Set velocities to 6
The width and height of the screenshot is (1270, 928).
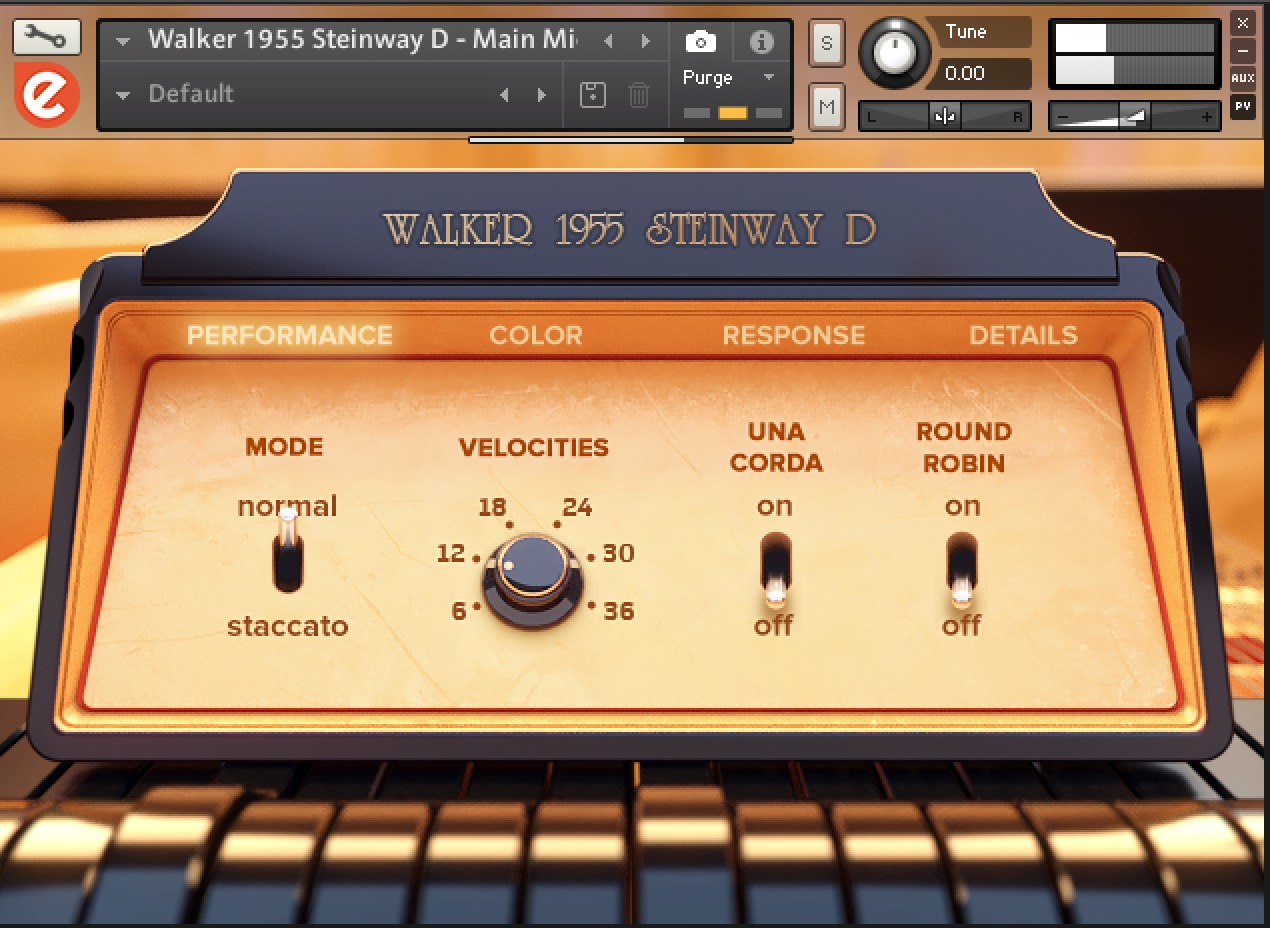[459, 611]
